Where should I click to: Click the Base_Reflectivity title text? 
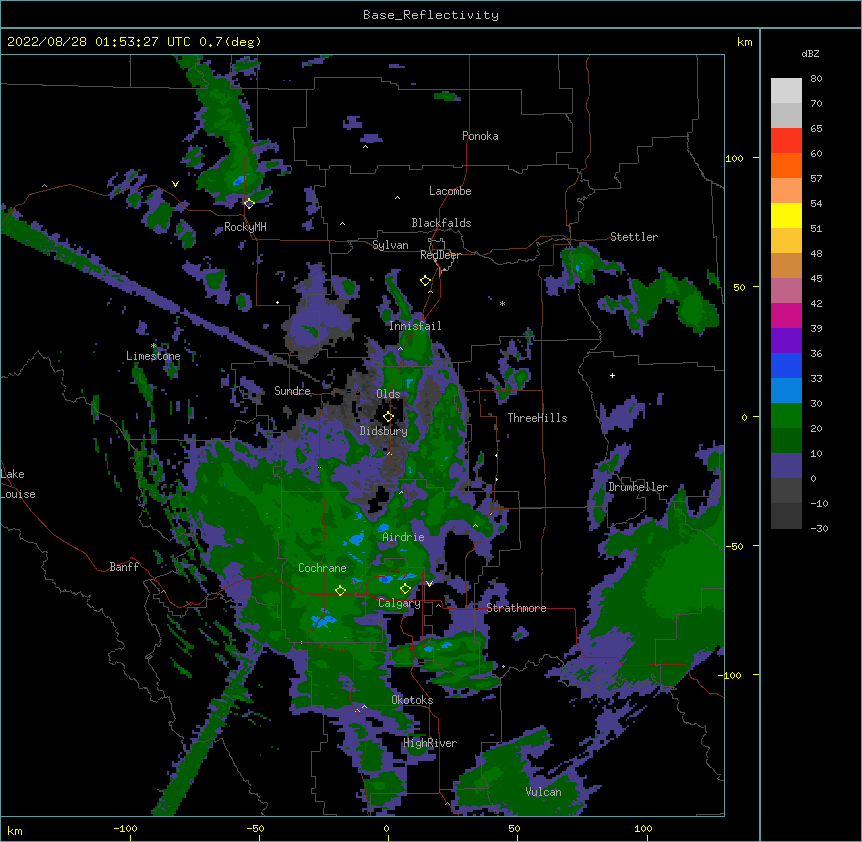pos(431,15)
